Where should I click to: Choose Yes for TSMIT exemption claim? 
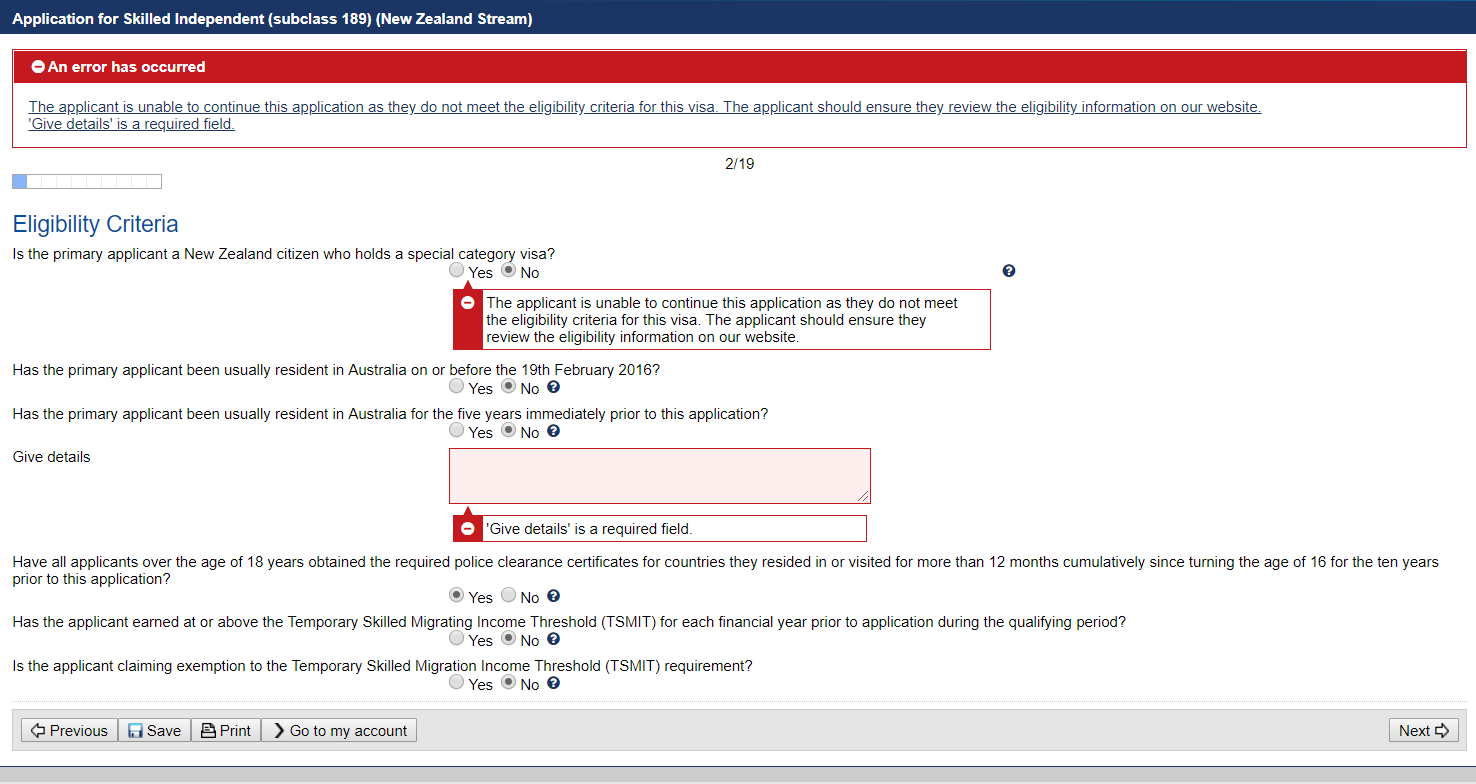pyautogui.click(x=457, y=683)
